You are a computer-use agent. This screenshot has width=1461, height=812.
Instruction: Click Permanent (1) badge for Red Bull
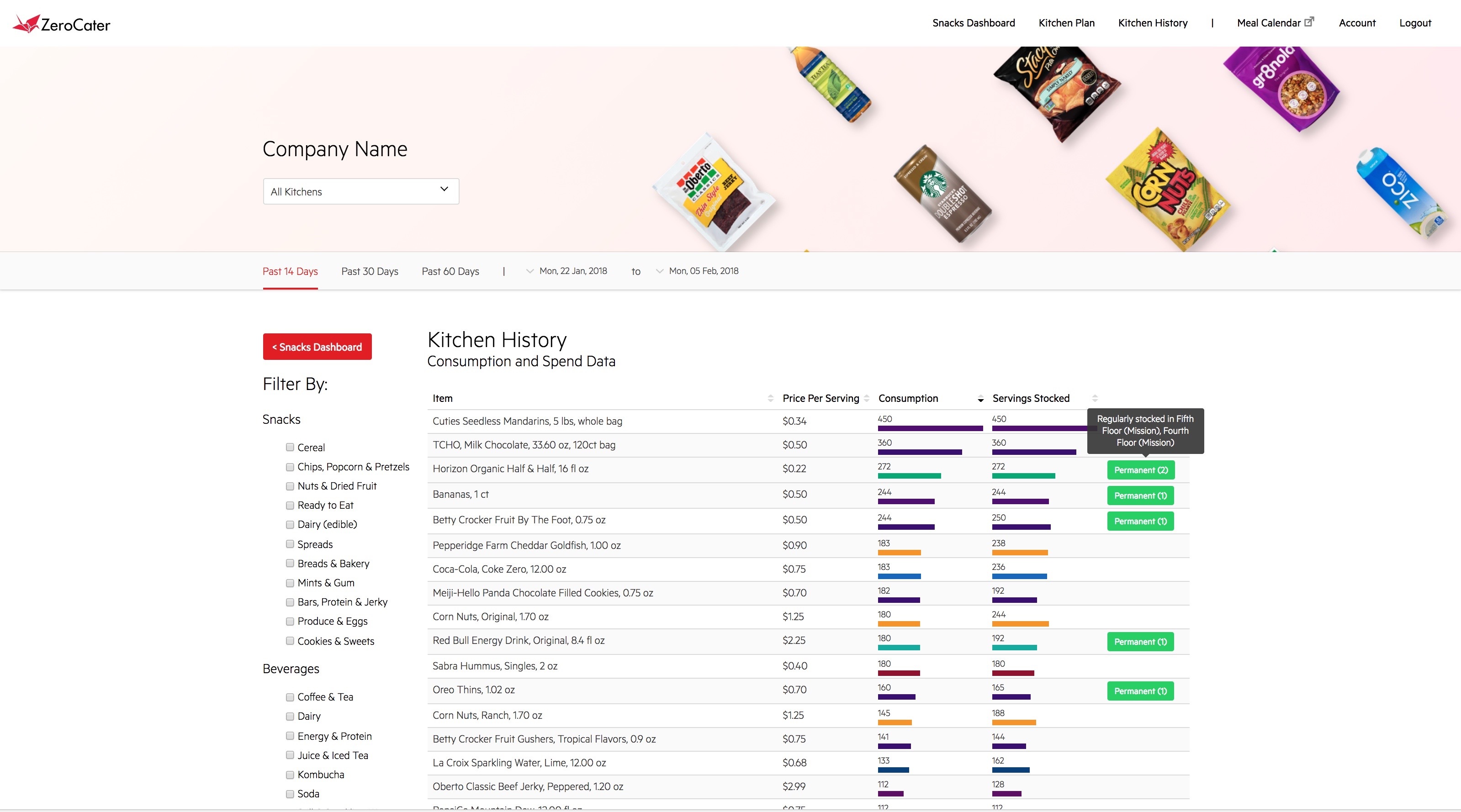1140,641
